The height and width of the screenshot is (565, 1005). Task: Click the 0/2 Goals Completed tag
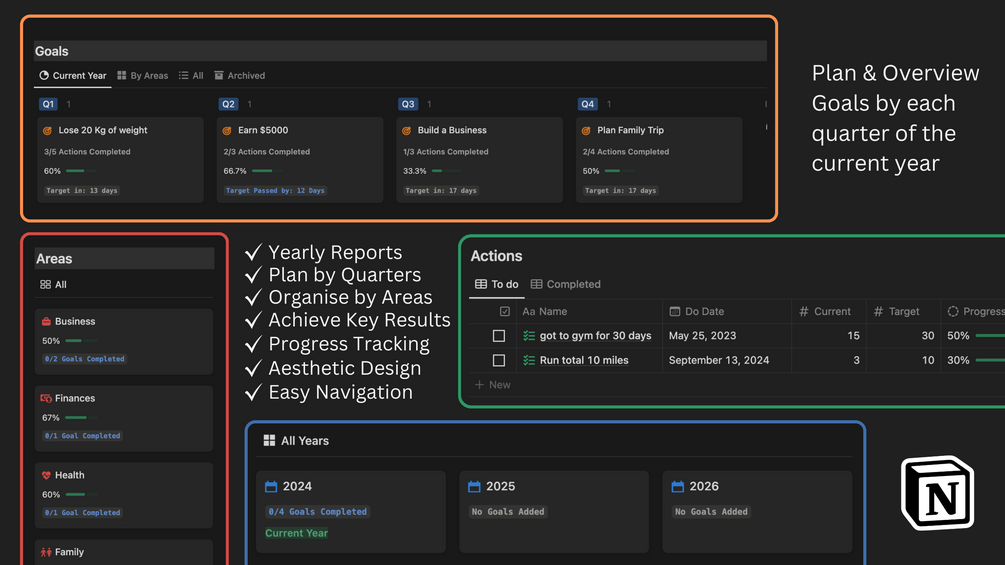tap(85, 359)
